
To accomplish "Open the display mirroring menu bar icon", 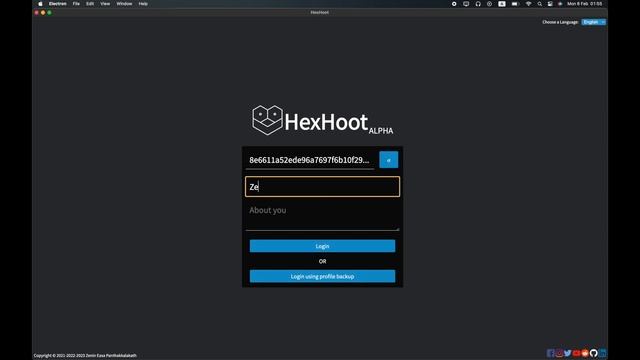I will tap(466, 4).
